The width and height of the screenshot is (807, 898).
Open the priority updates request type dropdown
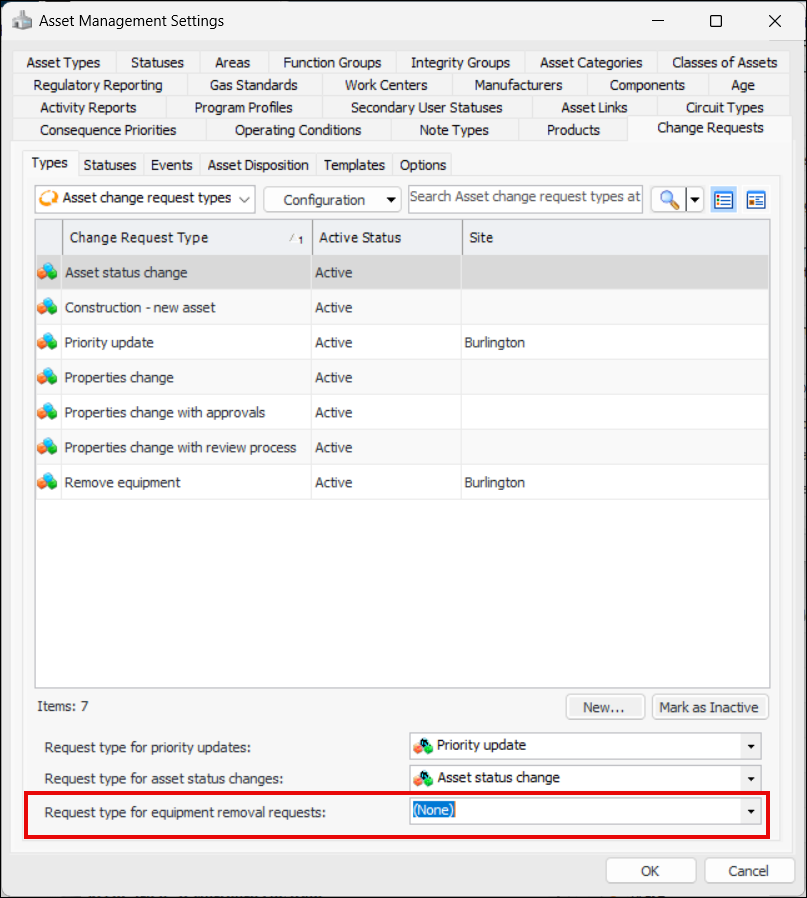click(750, 746)
